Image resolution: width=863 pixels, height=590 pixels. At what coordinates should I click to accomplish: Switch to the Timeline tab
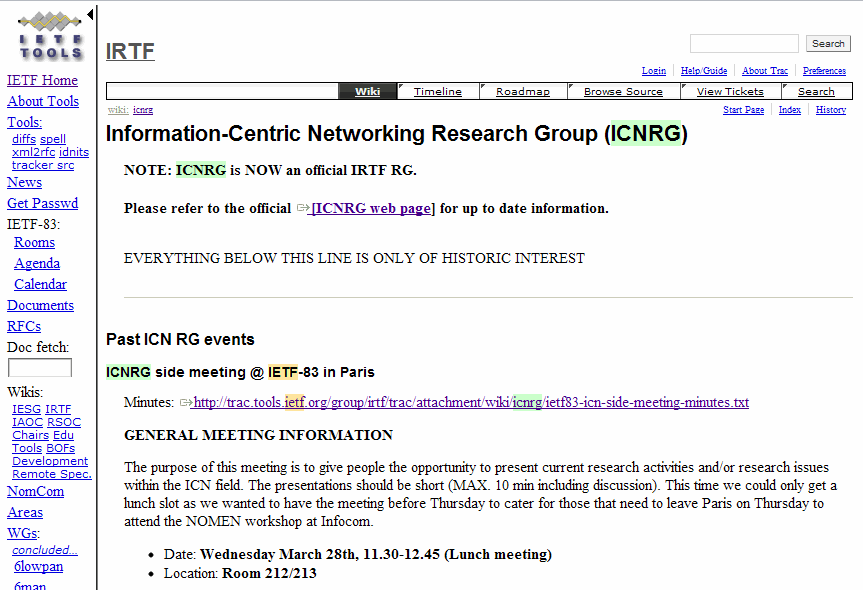438,91
